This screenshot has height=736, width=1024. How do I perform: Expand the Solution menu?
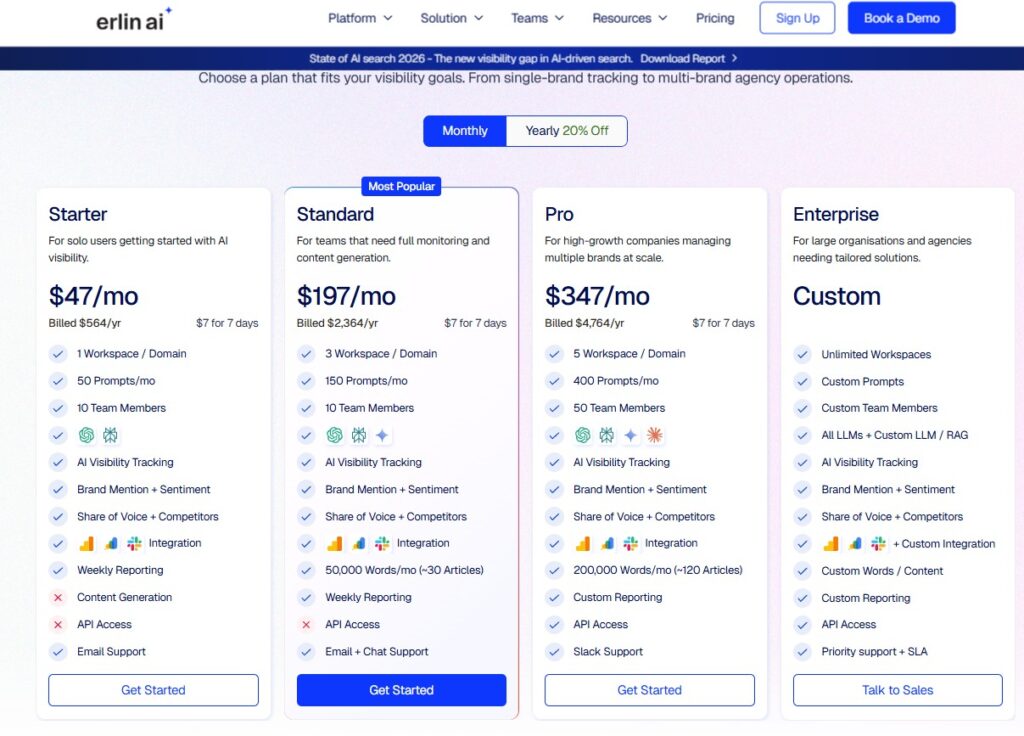click(451, 18)
